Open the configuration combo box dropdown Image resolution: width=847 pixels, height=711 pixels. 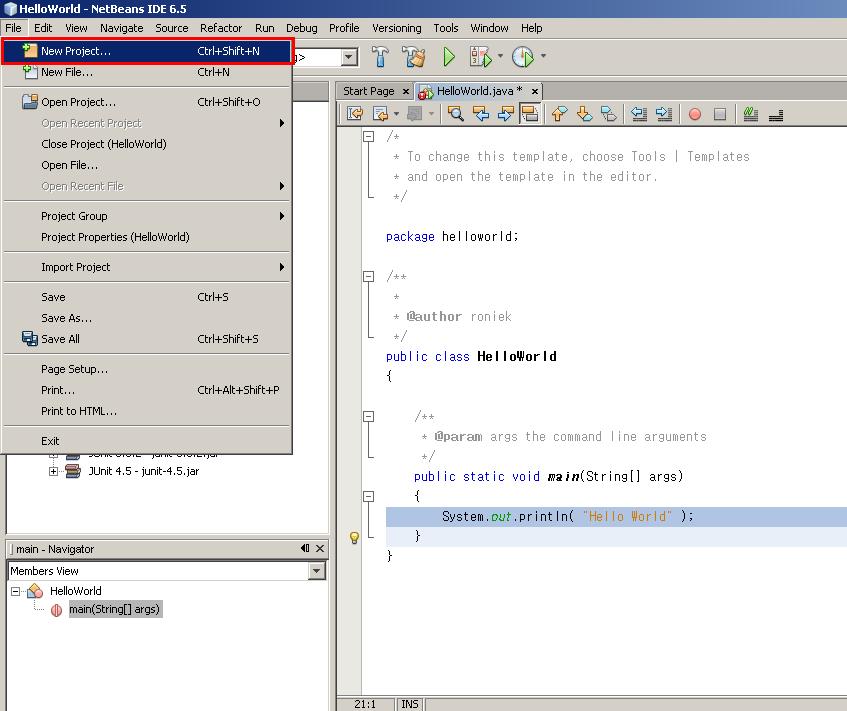(x=349, y=57)
